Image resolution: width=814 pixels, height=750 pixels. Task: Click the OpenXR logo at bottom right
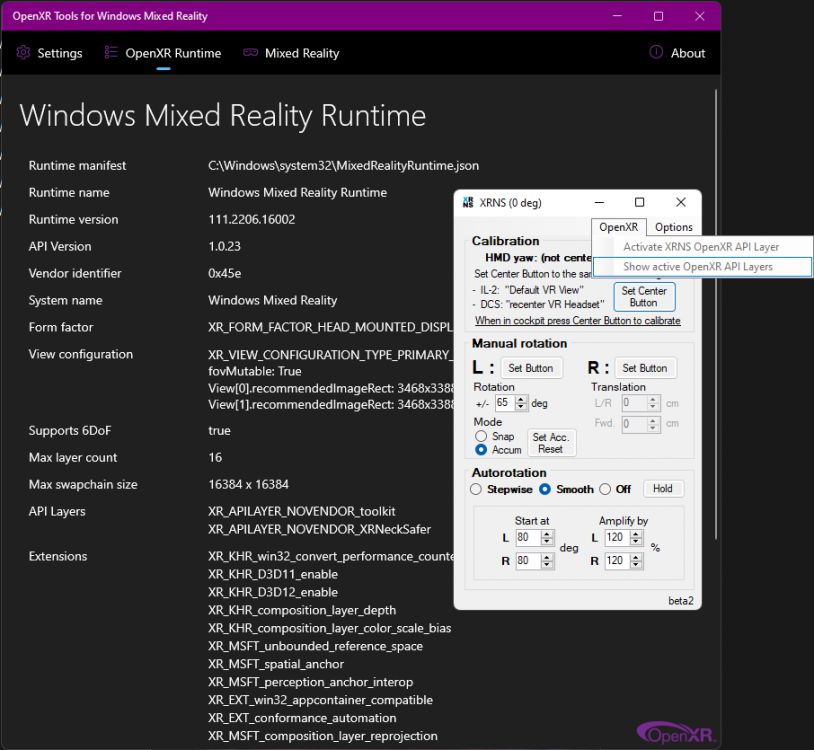[x=676, y=733]
